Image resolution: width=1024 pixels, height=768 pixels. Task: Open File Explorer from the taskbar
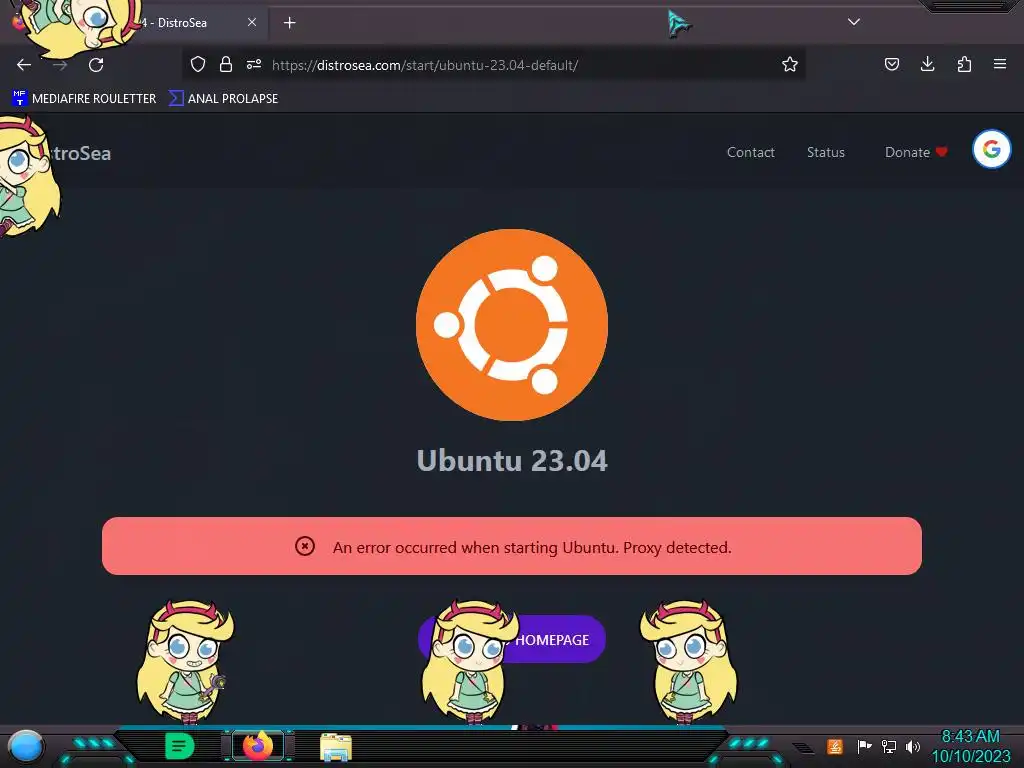click(336, 747)
